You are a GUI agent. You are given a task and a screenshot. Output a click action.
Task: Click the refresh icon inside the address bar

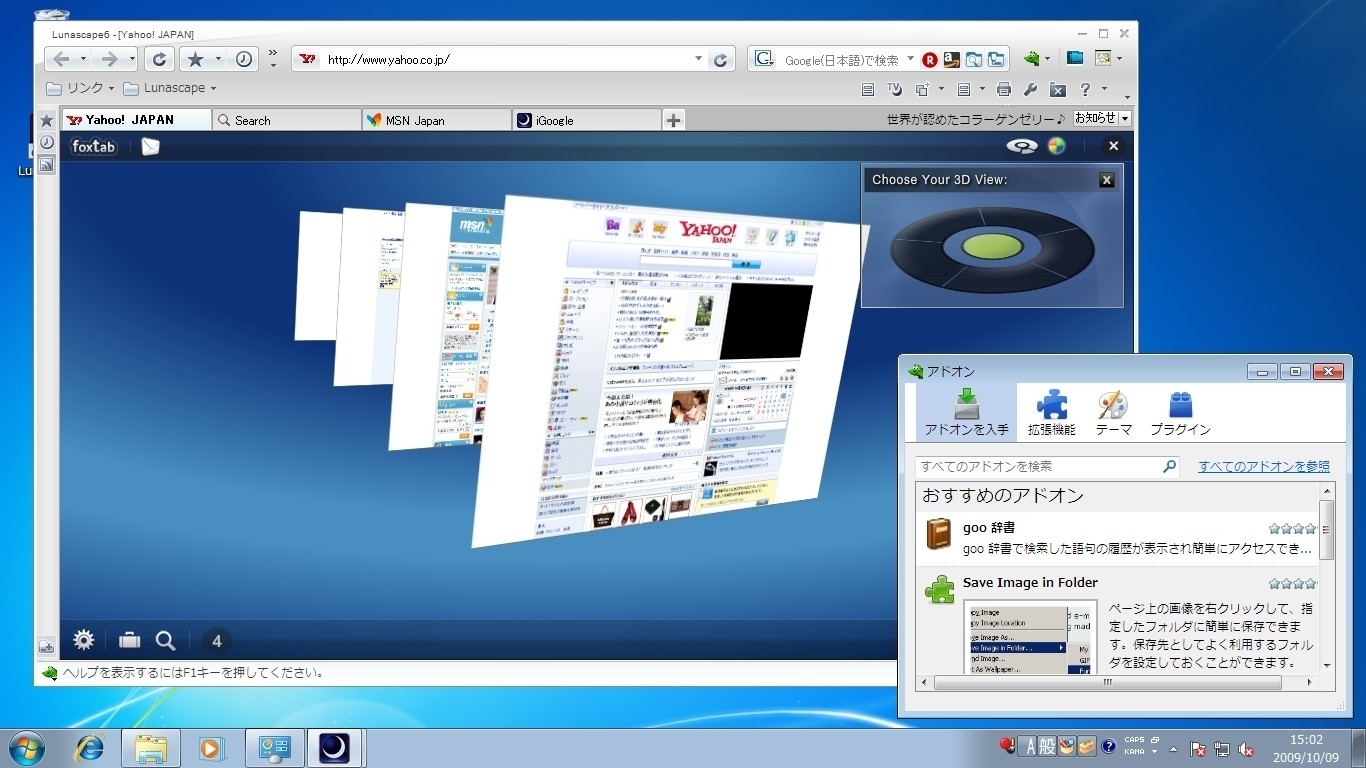(720, 60)
